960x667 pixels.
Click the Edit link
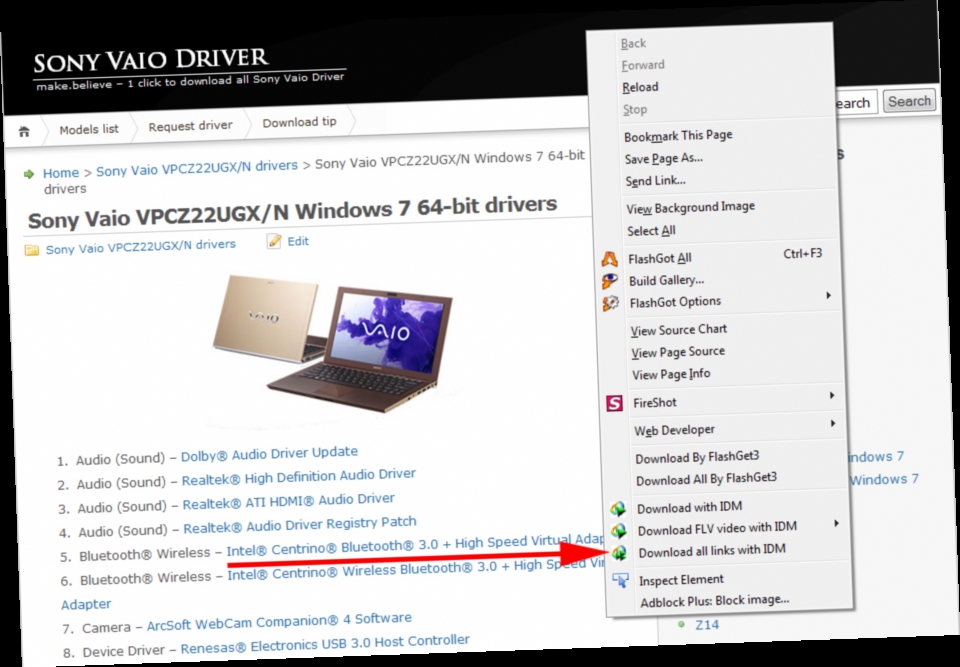click(298, 241)
